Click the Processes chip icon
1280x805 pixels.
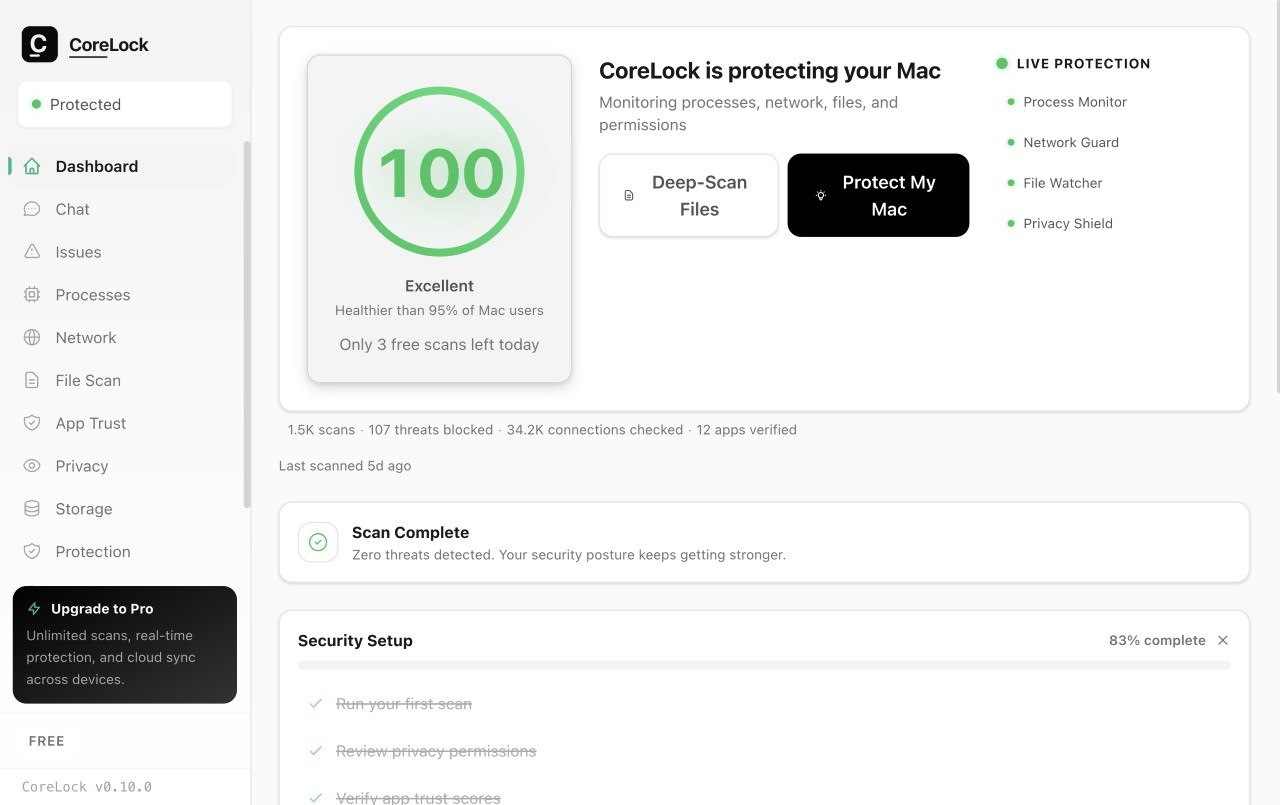(x=32, y=295)
